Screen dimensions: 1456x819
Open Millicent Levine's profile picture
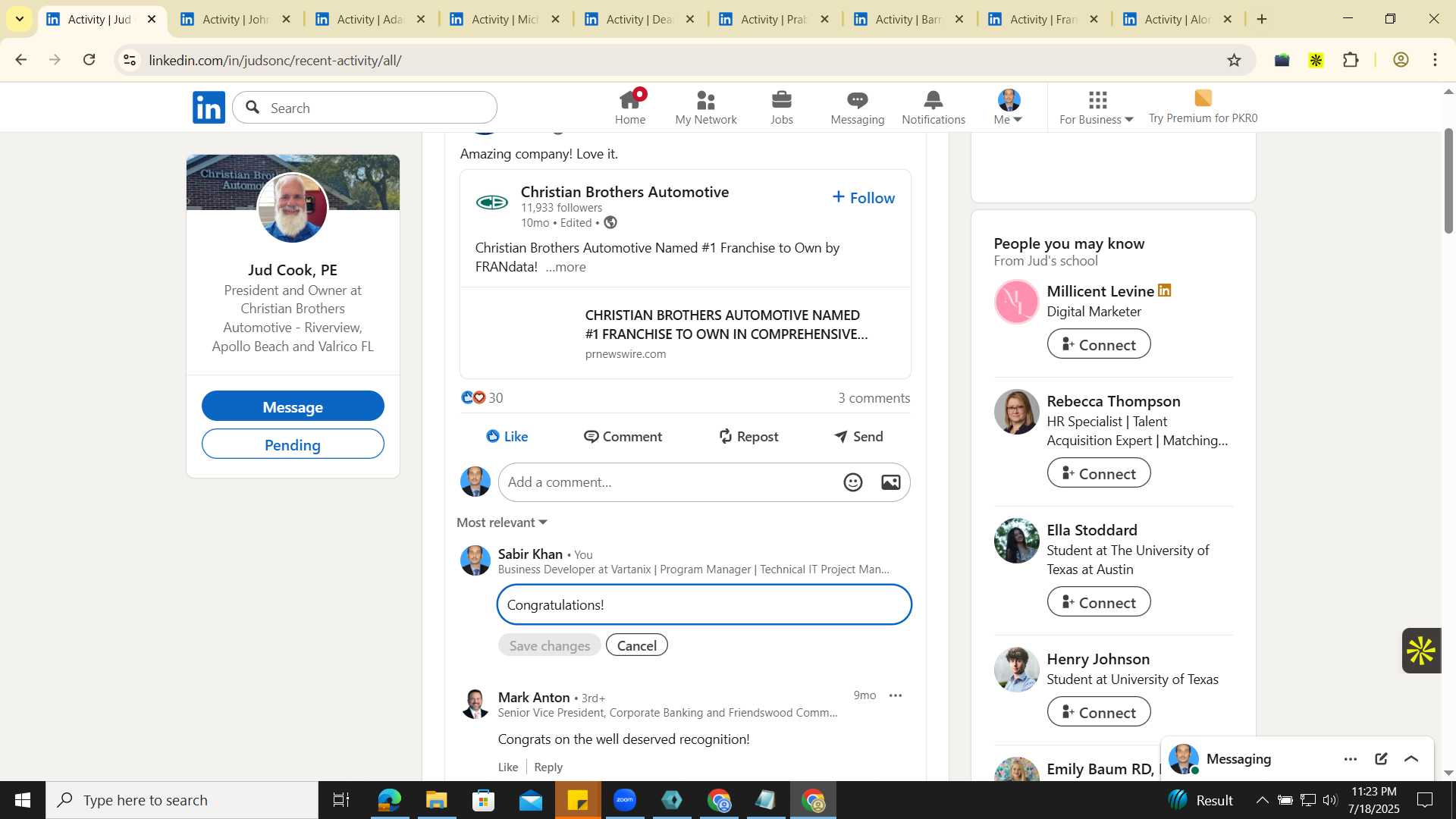[1016, 302]
